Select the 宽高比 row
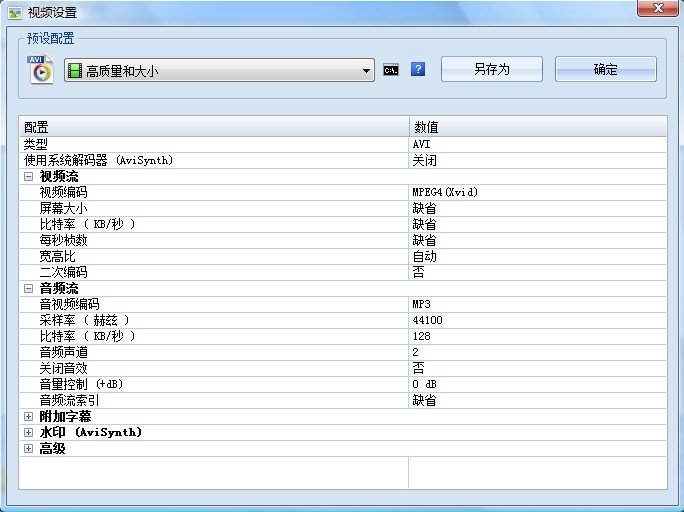684x512 pixels. coord(343,256)
